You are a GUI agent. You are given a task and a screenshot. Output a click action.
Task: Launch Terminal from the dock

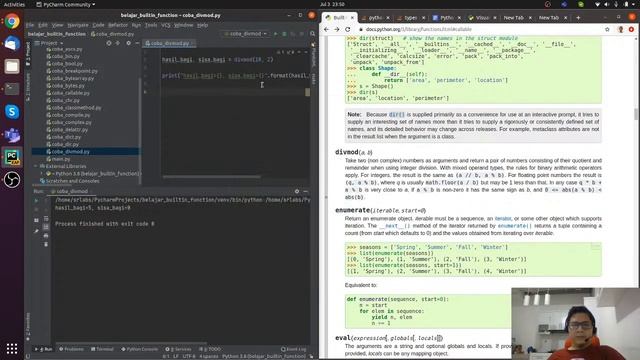point(12,89)
